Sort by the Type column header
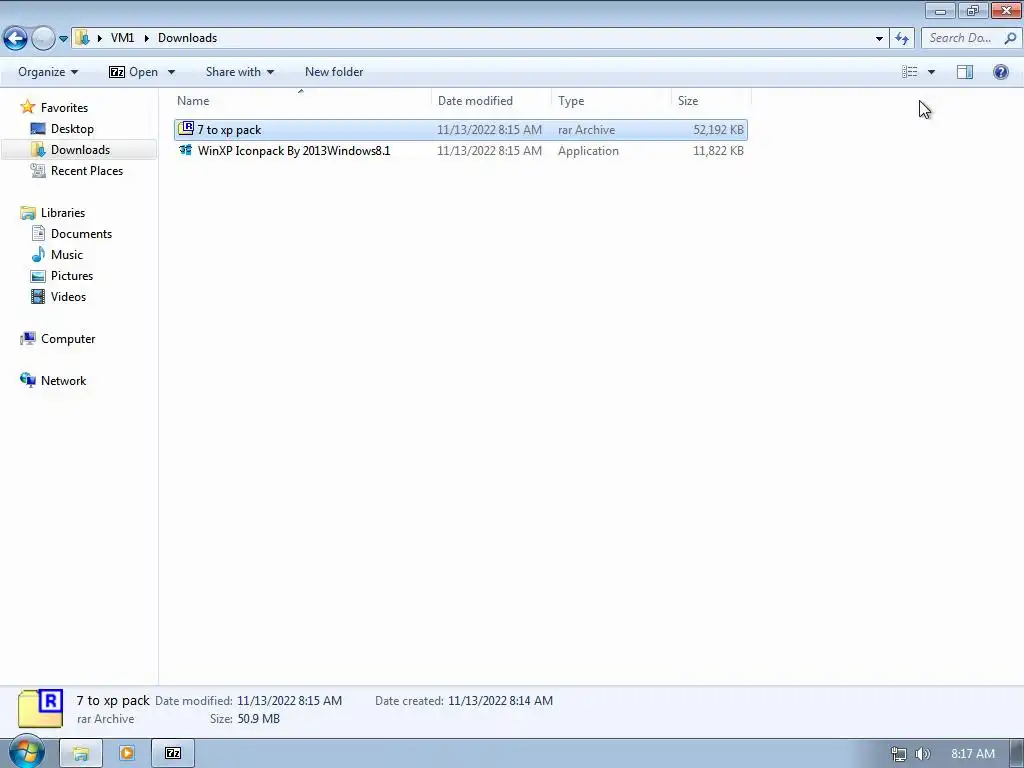This screenshot has height=768, width=1024. click(x=611, y=101)
